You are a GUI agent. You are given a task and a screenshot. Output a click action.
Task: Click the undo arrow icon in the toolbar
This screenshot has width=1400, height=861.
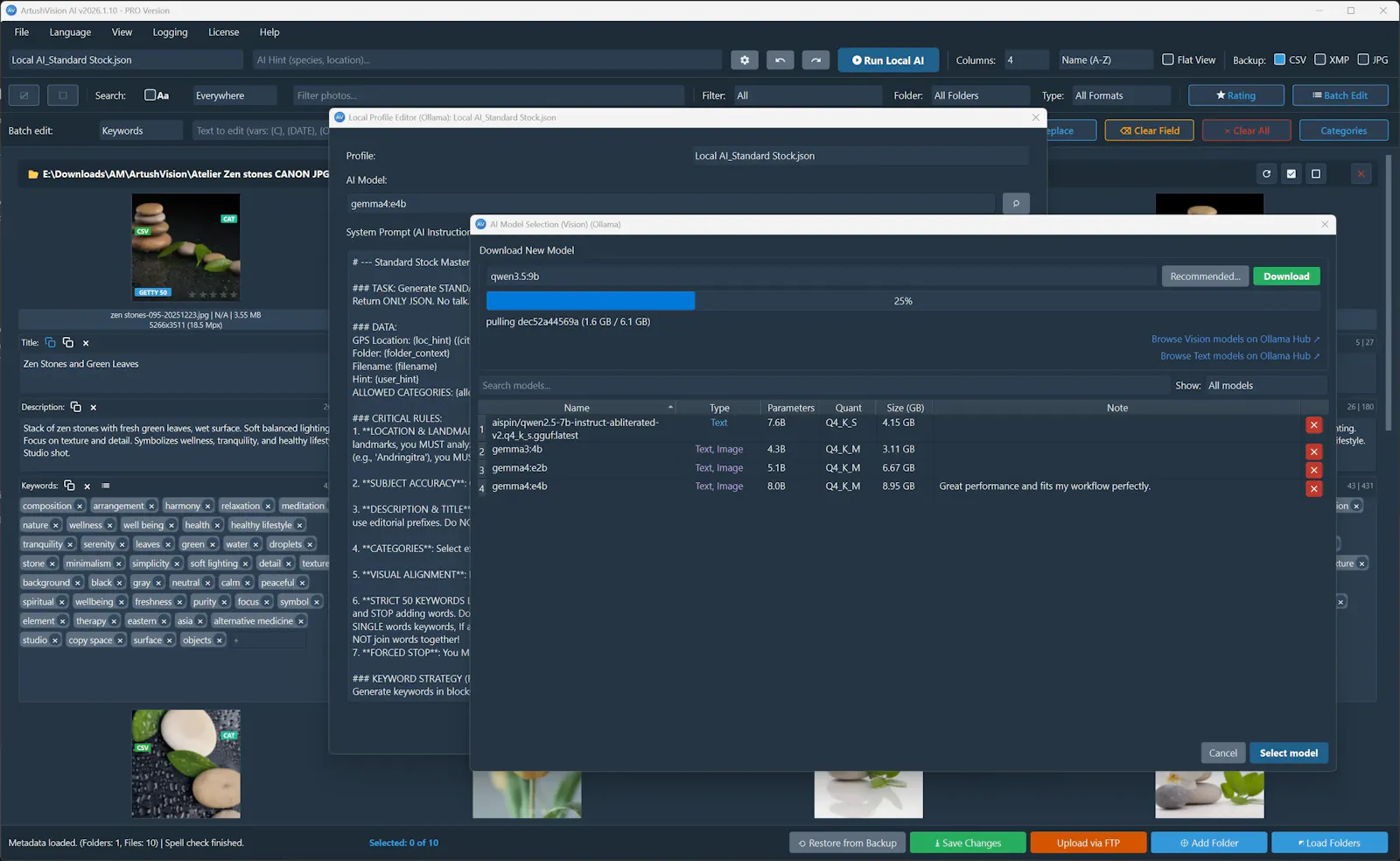point(780,60)
